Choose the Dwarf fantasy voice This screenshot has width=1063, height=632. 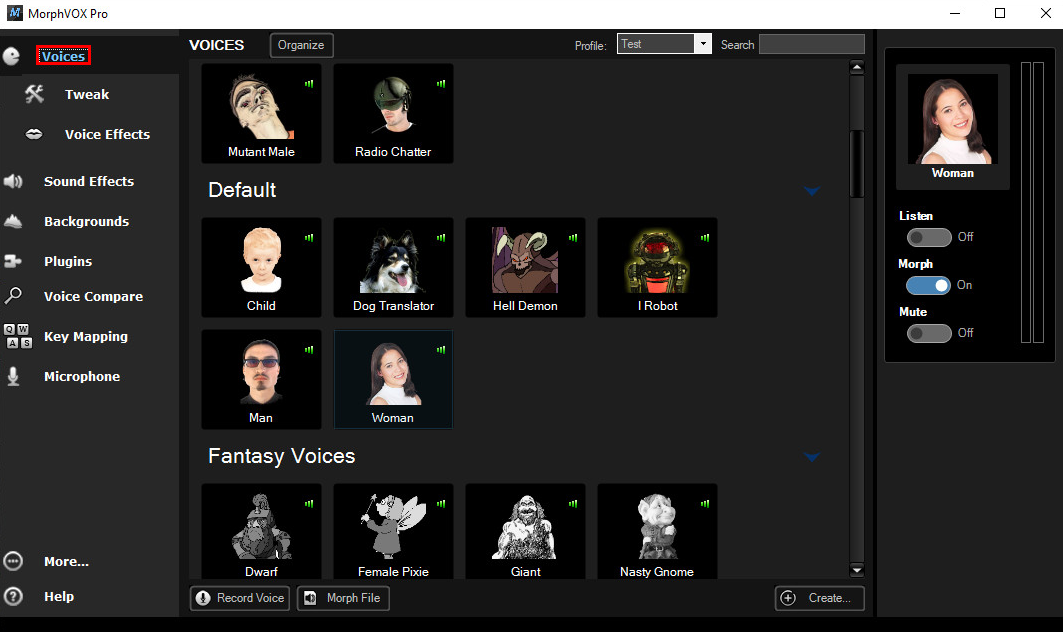click(261, 531)
